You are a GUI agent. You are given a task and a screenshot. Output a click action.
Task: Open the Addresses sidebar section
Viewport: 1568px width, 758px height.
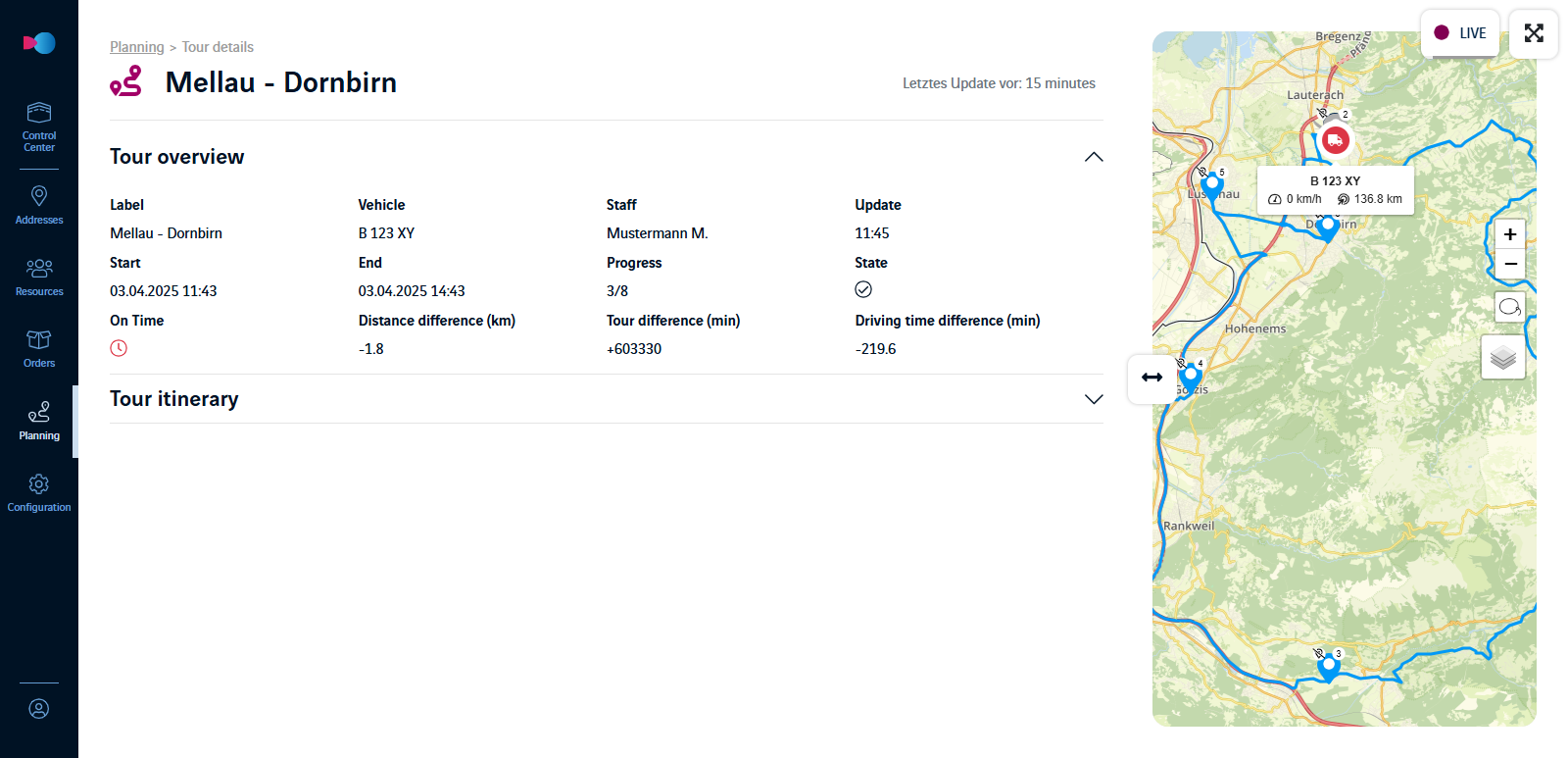click(x=39, y=205)
